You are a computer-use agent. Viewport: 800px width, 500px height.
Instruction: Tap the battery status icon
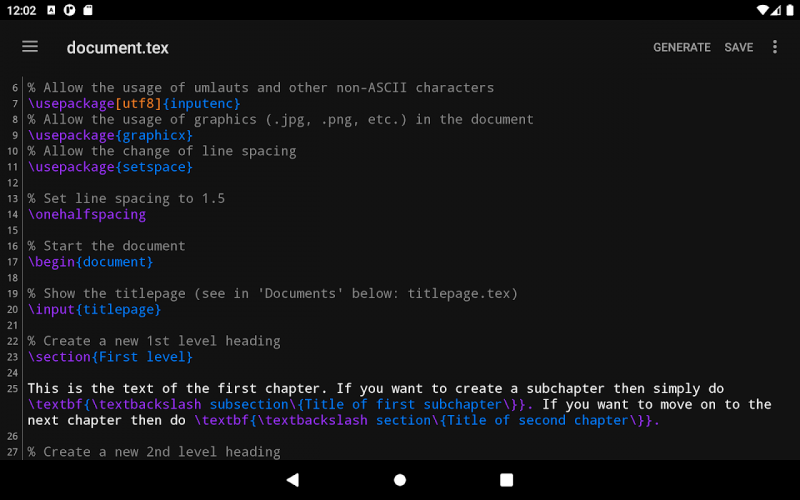pyautogui.click(x=790, y=10)
